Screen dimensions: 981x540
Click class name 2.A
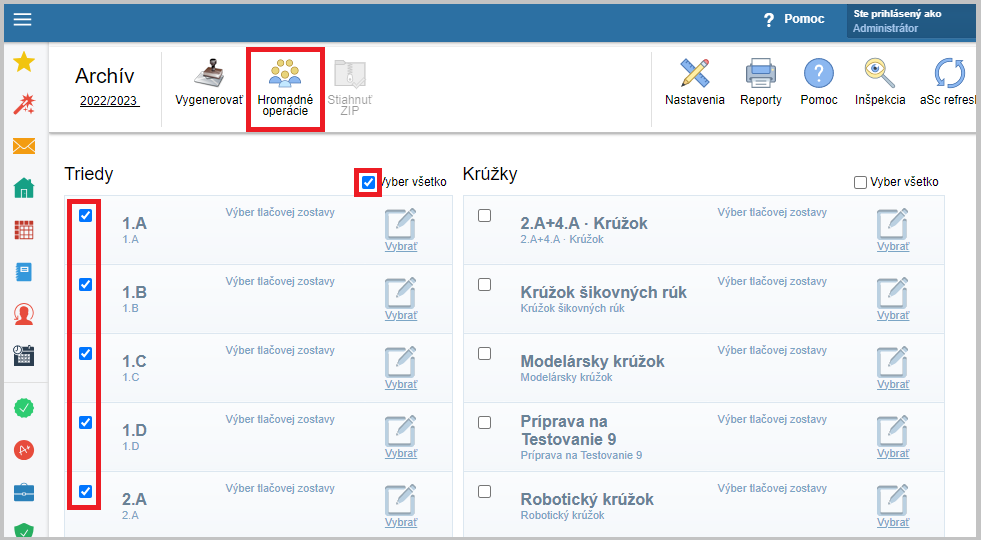(134, 499)
